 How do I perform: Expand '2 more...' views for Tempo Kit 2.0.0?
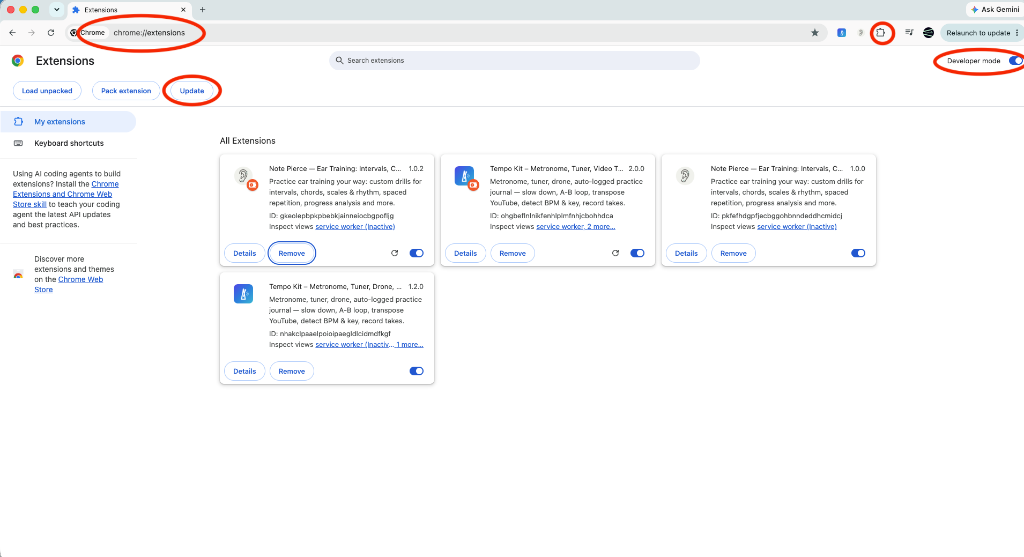click(601, 227)
